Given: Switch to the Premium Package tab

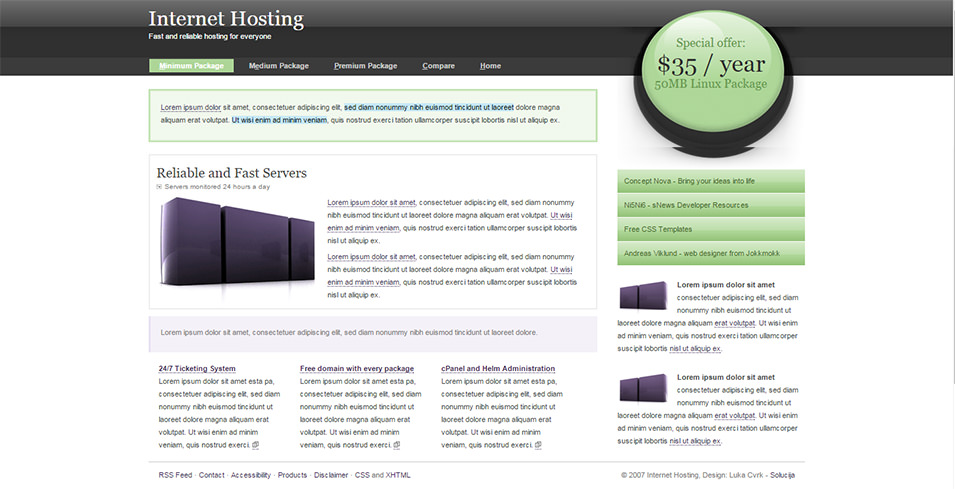Looking at the screenshot, I should [365, 66].
